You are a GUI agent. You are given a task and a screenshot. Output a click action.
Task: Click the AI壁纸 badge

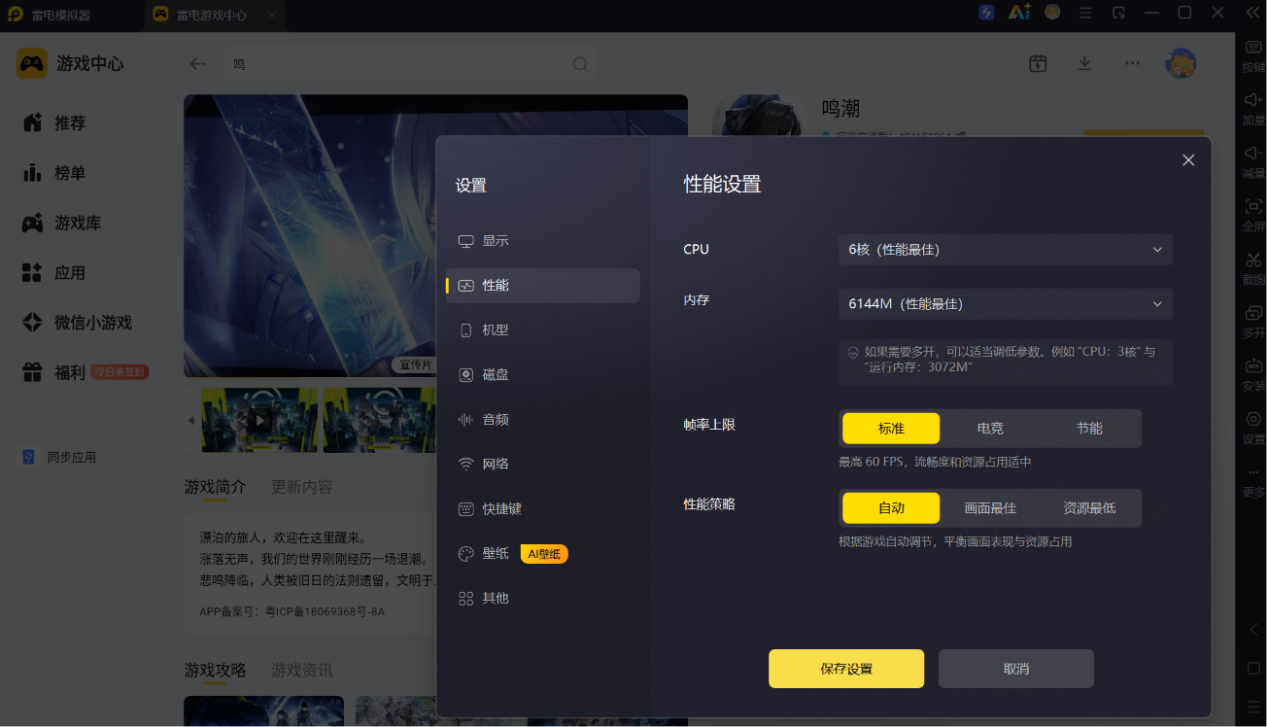pos(544,554)
